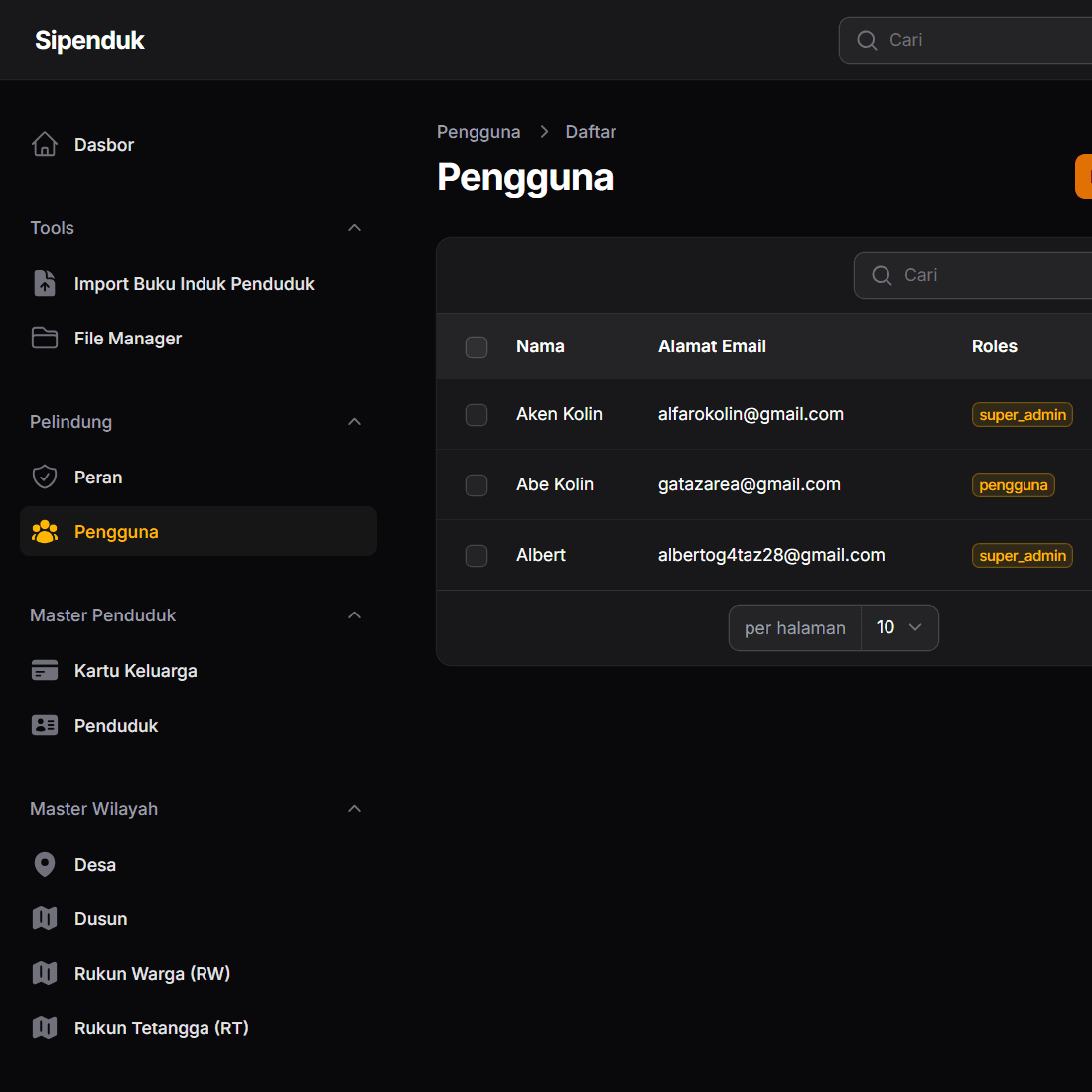This screenshot has width=1092, height=1092.
Task: Open Rukun Warga (RW) menu item
Action: pyautogui.click(x=152, y=974)
